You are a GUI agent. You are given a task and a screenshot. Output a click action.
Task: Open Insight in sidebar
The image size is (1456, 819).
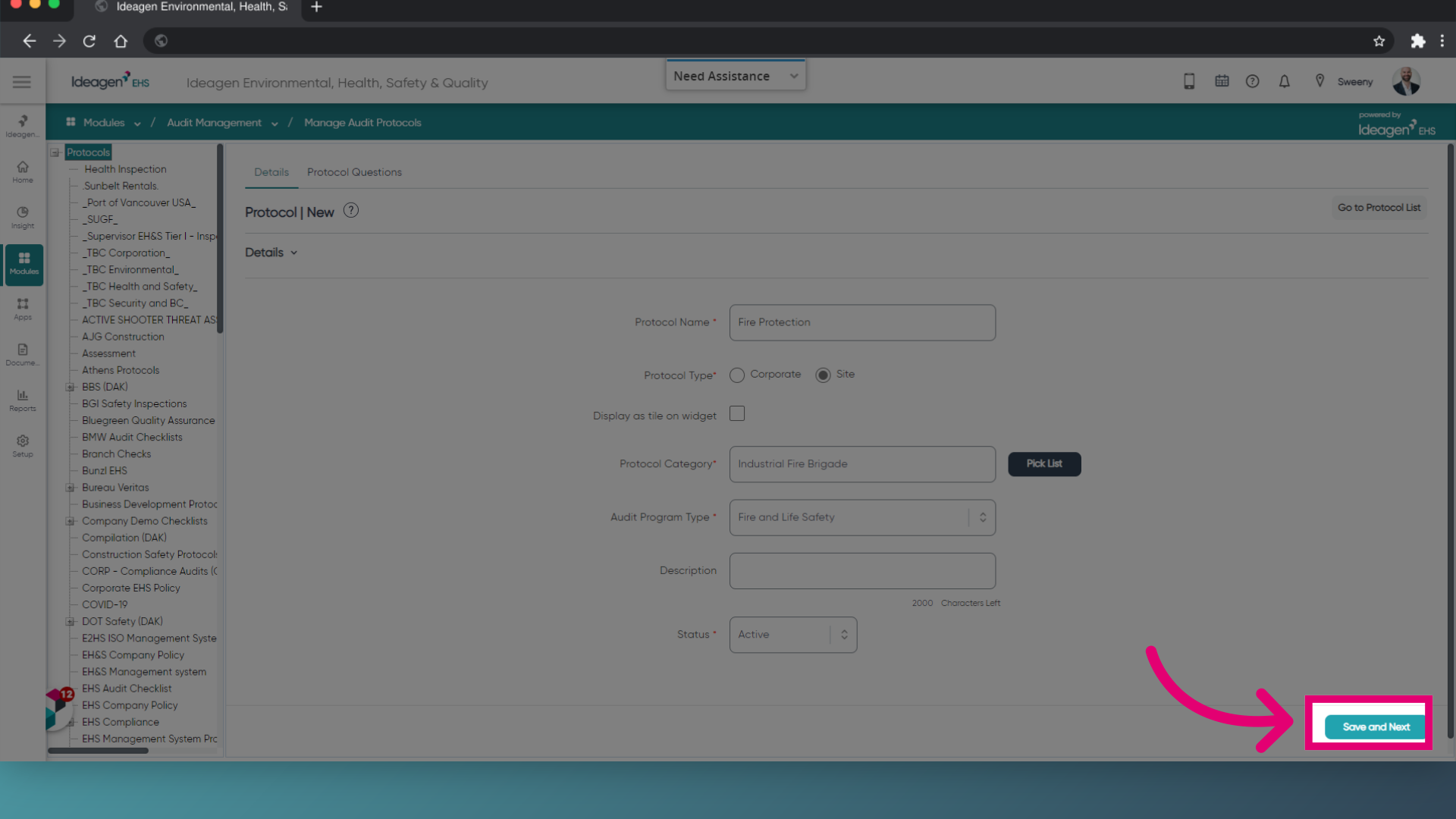click(x=23, y=218)
